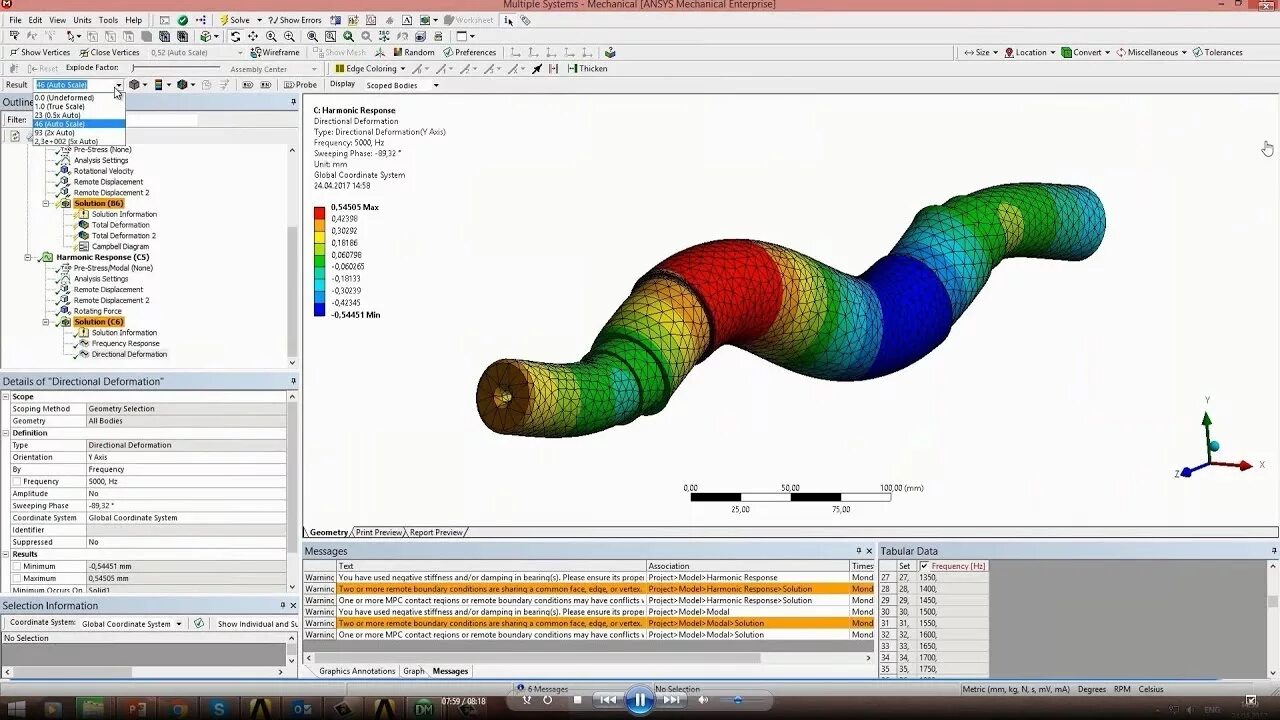Stop the video playback
This screenshot has height=720, width=1280.
(577, 700)
